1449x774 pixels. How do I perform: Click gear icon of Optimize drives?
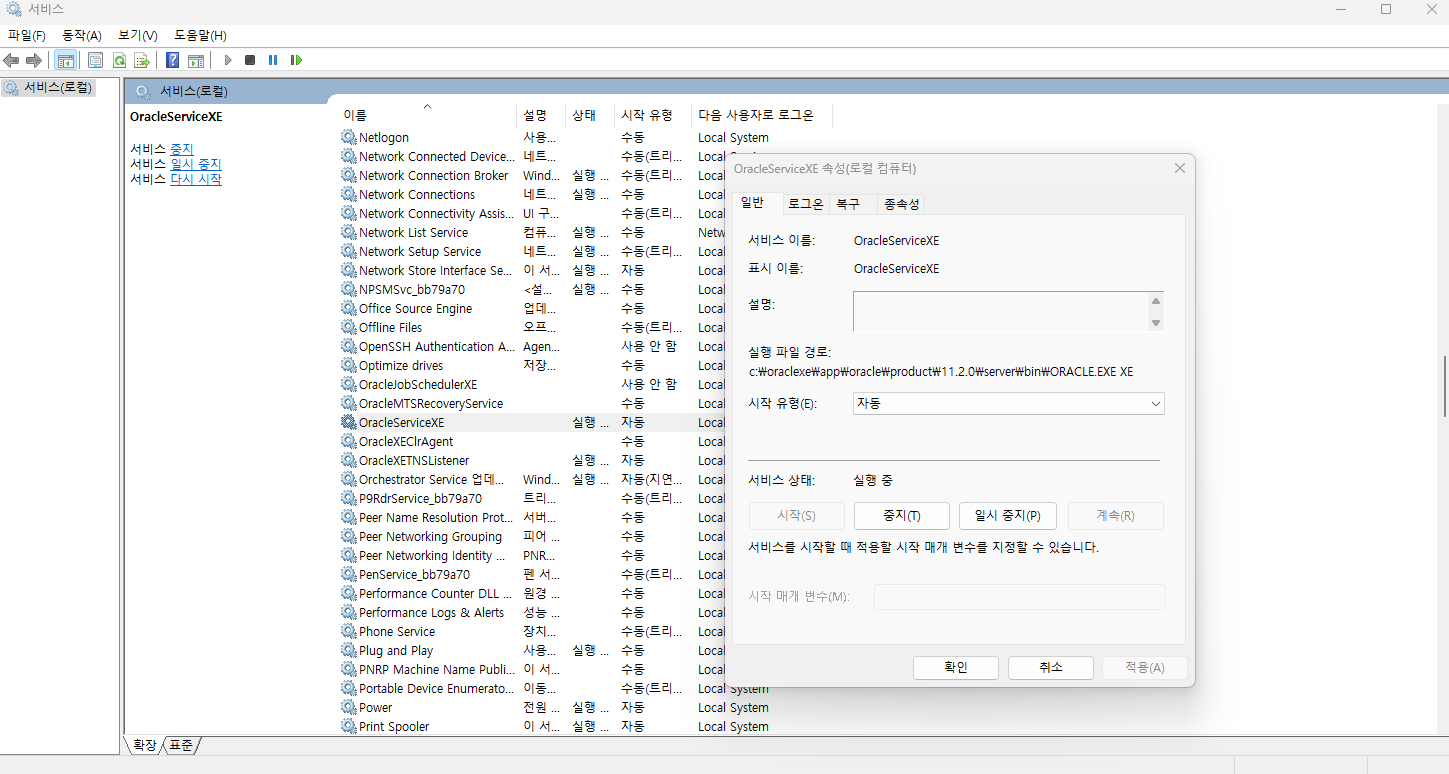349,365
